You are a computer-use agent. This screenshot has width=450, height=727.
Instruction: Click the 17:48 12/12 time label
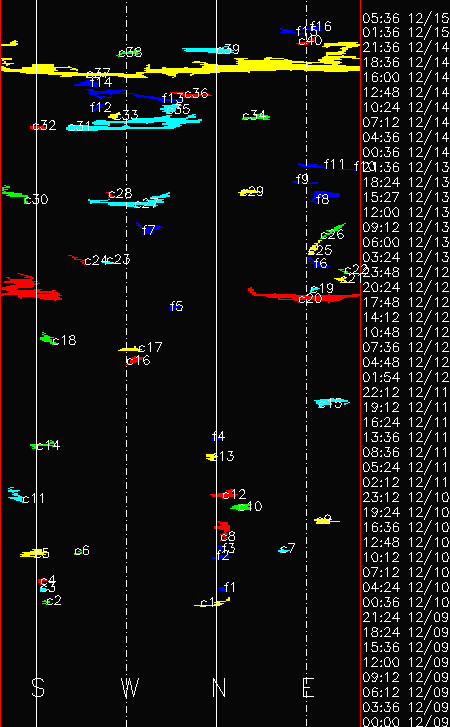coord(406,302)
